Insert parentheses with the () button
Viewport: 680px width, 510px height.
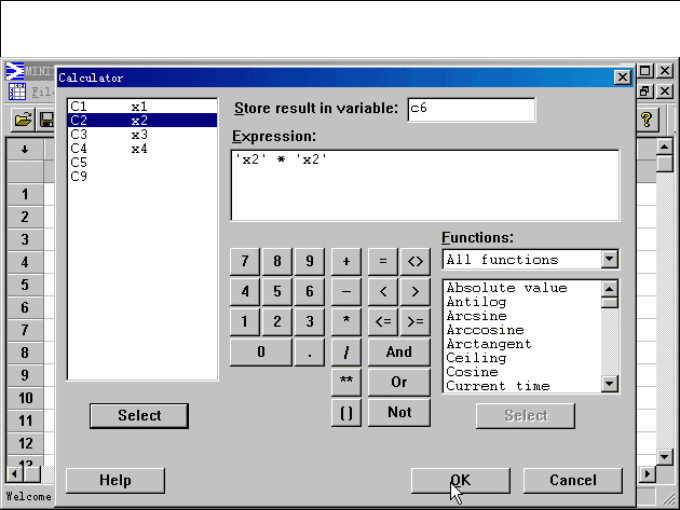(346, 412)
